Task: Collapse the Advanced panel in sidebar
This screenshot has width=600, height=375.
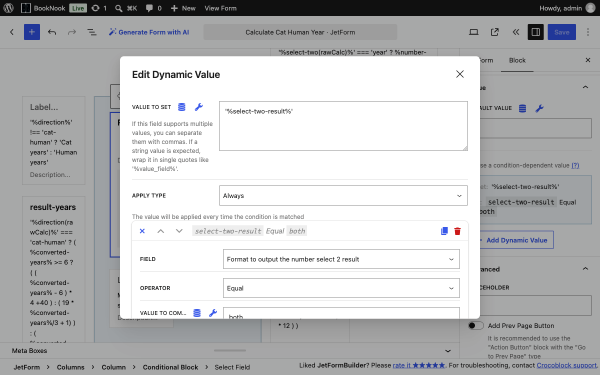Action: [585, 269]
